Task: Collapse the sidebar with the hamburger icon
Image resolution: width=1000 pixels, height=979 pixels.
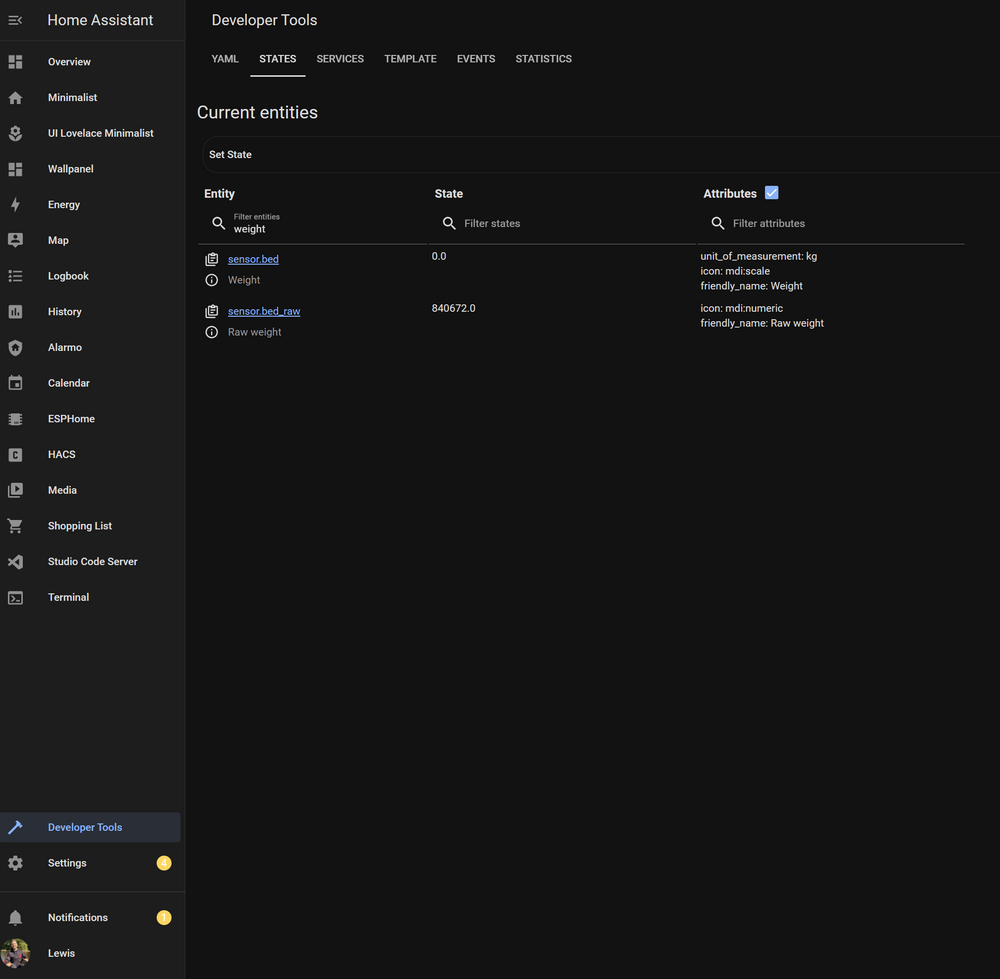Action: 15,19
